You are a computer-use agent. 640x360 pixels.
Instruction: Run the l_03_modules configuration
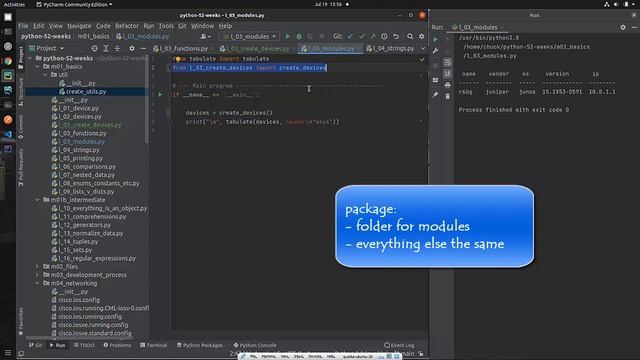click(287, 36)
